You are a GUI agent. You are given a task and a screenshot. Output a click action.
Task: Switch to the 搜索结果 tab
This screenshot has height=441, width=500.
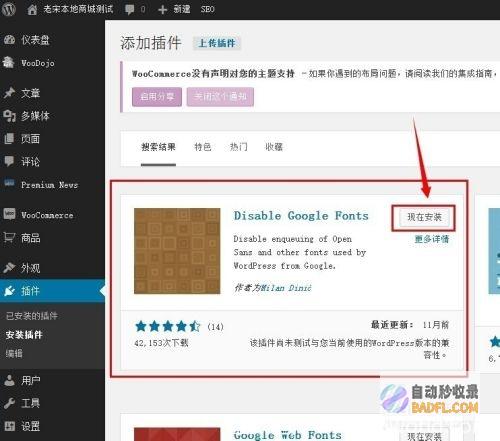[x=158, y=147]
